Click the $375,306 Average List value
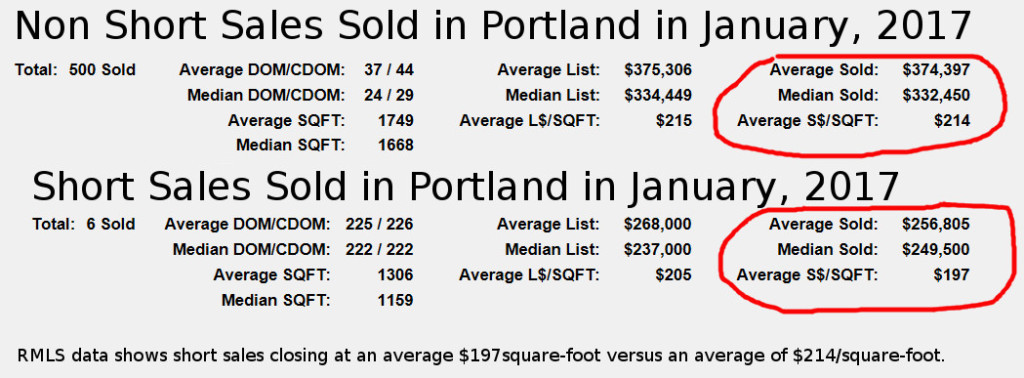Screen dimensions: 1024x378 click(x=658, y=70)
